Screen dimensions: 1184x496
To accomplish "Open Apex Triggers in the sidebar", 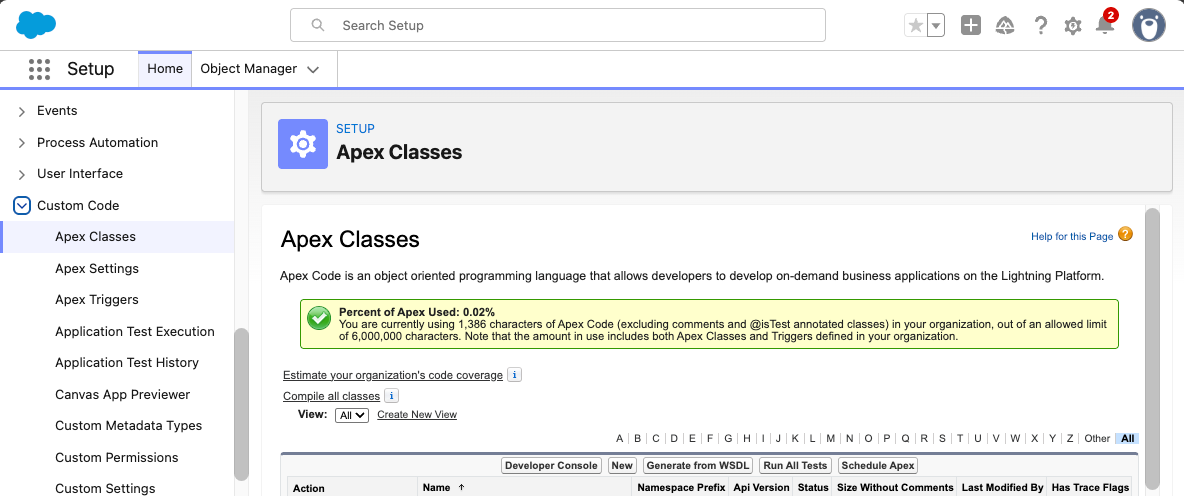I will (x=97, y=300).
